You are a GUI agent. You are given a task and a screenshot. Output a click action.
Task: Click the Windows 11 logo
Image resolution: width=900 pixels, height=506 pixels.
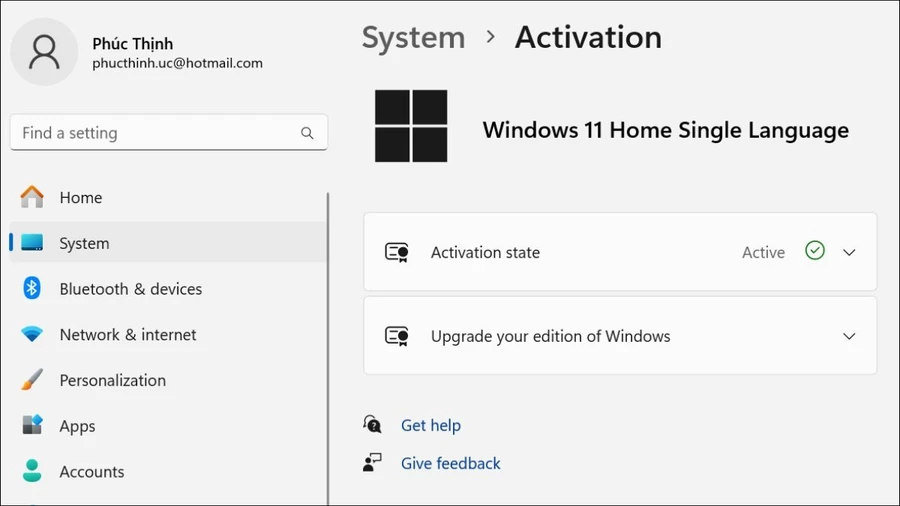411,126
